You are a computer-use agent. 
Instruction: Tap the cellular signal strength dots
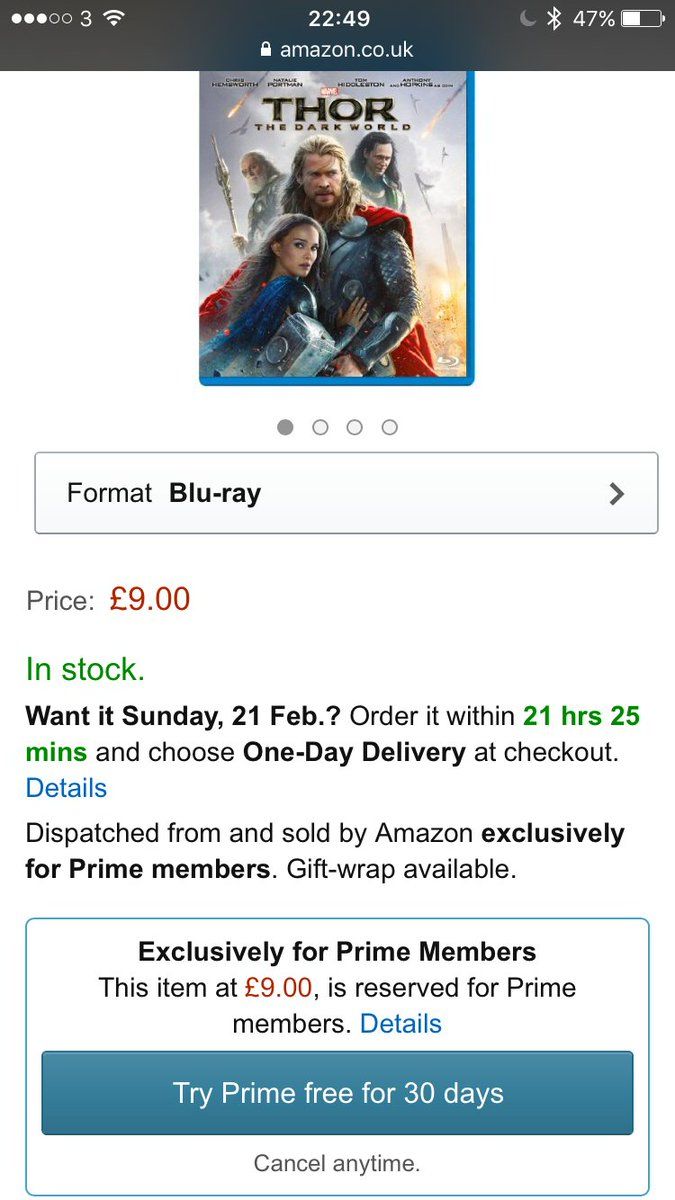41,19
